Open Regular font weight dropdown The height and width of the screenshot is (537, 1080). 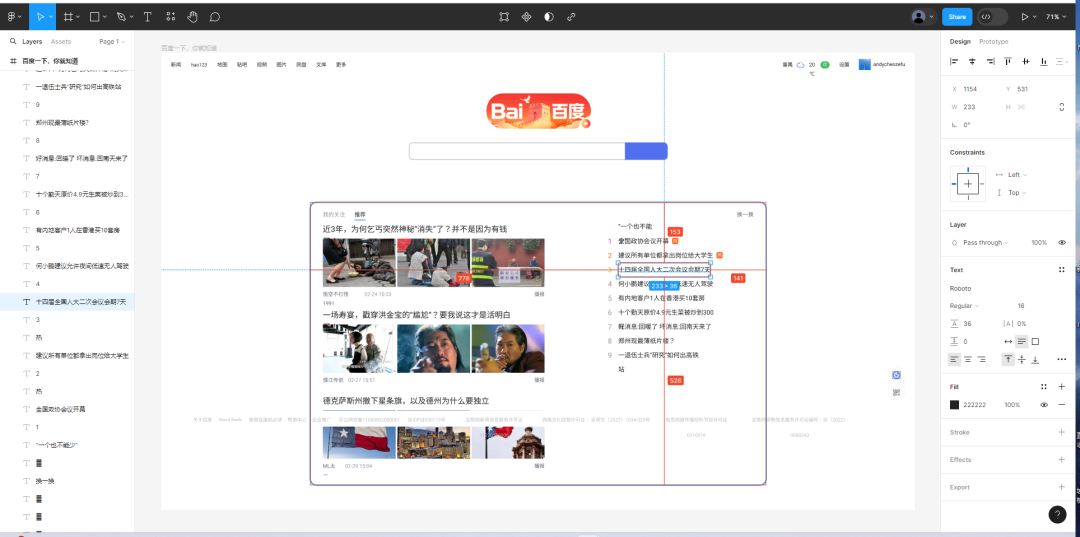966,306
